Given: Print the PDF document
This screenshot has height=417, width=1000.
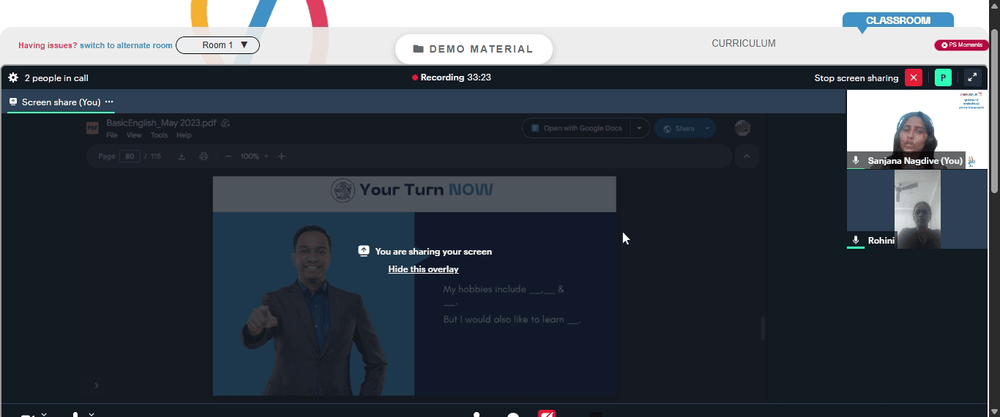Looking at the screenshot, I should 203,156.
